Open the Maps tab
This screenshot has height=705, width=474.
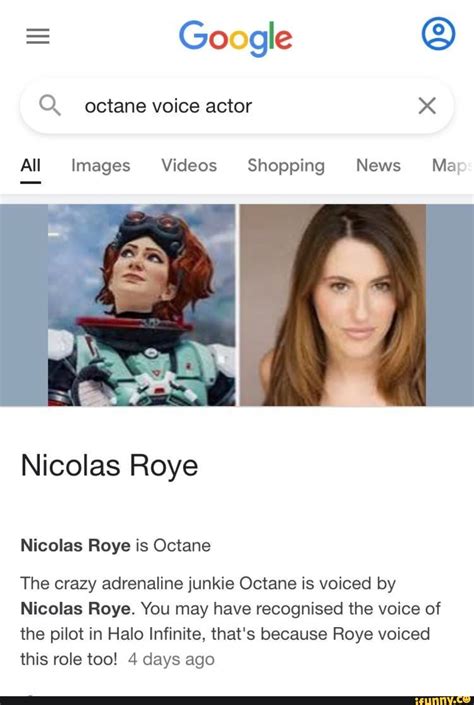tap(452, 165)
